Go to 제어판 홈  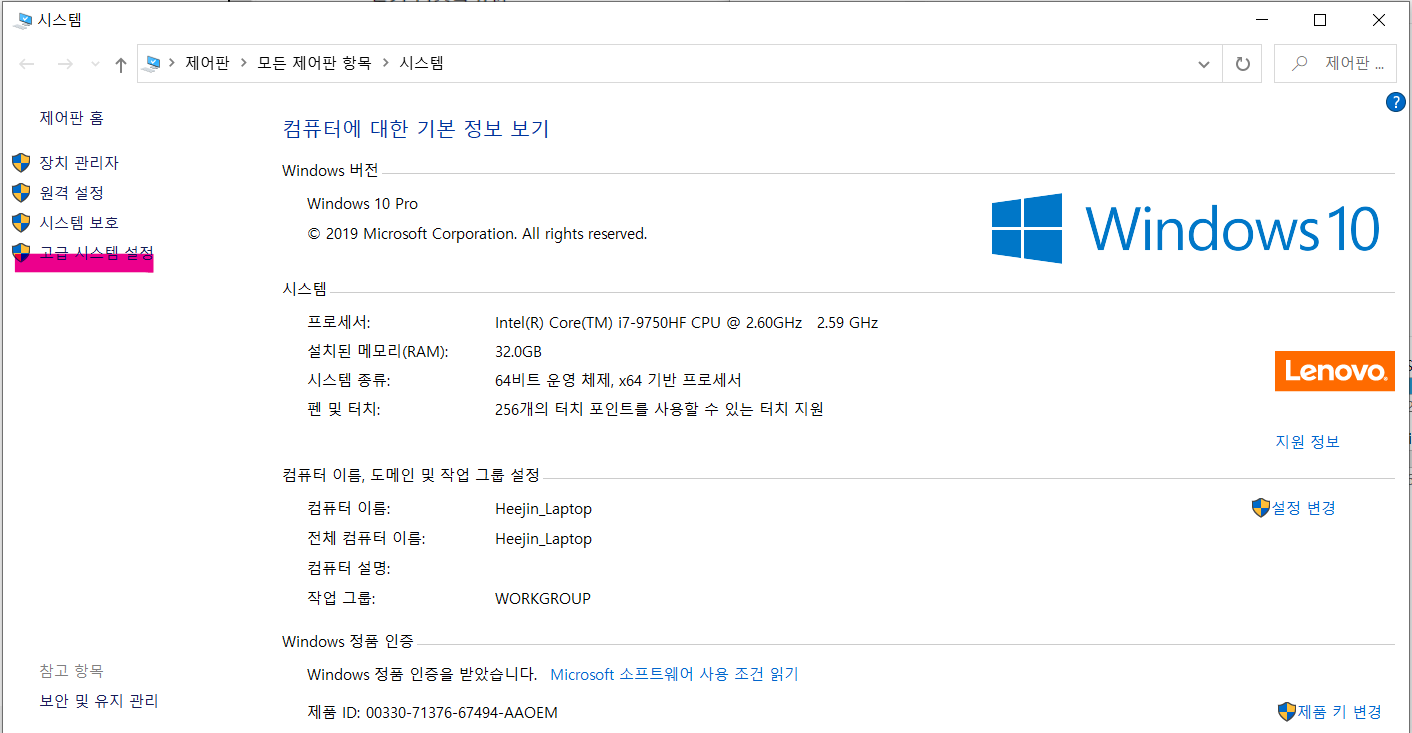pyautogui.click(x=72, y=118)
